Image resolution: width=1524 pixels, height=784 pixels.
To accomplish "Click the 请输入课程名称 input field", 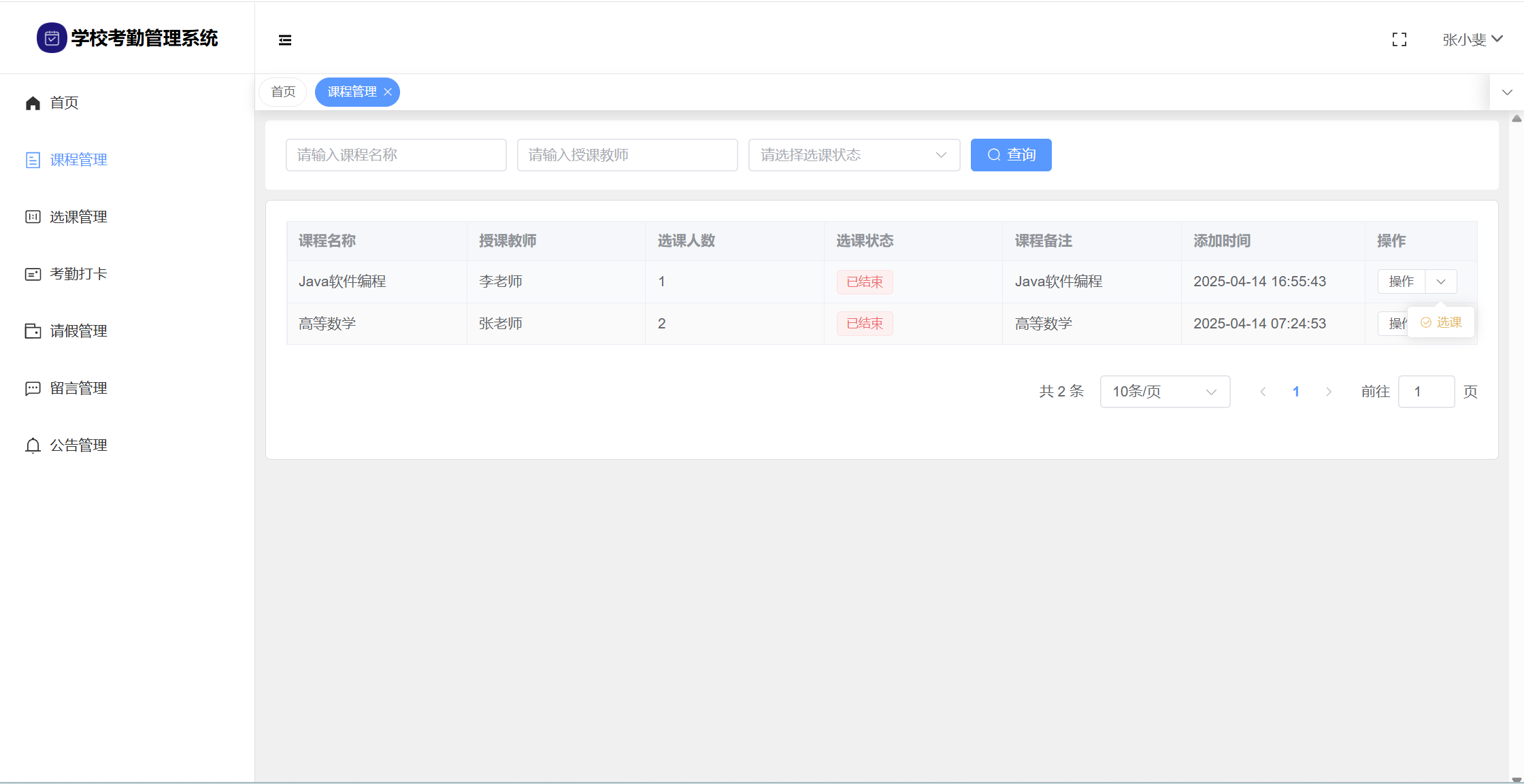I will click(x=396, y=155).
